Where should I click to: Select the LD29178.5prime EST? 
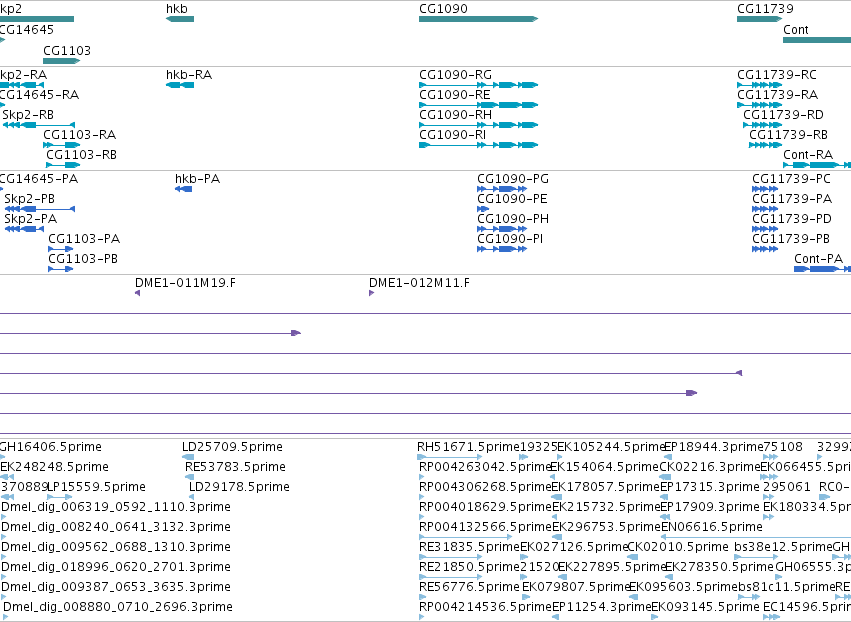[x=191, y=497]
